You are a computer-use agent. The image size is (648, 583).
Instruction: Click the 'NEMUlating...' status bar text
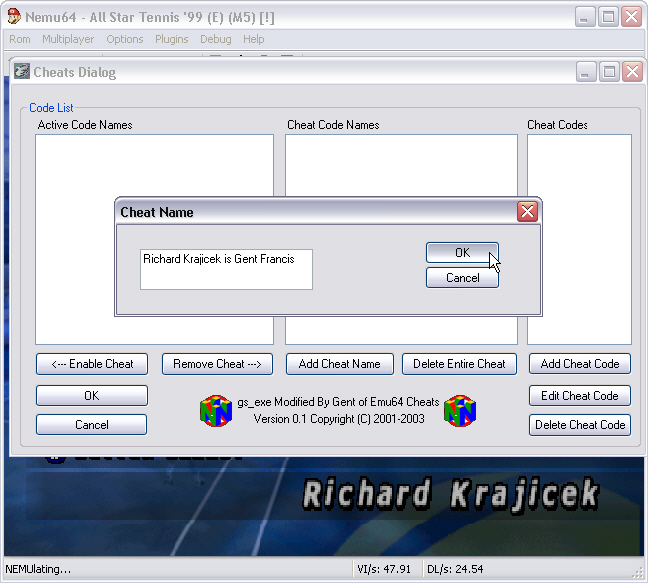[x=38, y=569]
